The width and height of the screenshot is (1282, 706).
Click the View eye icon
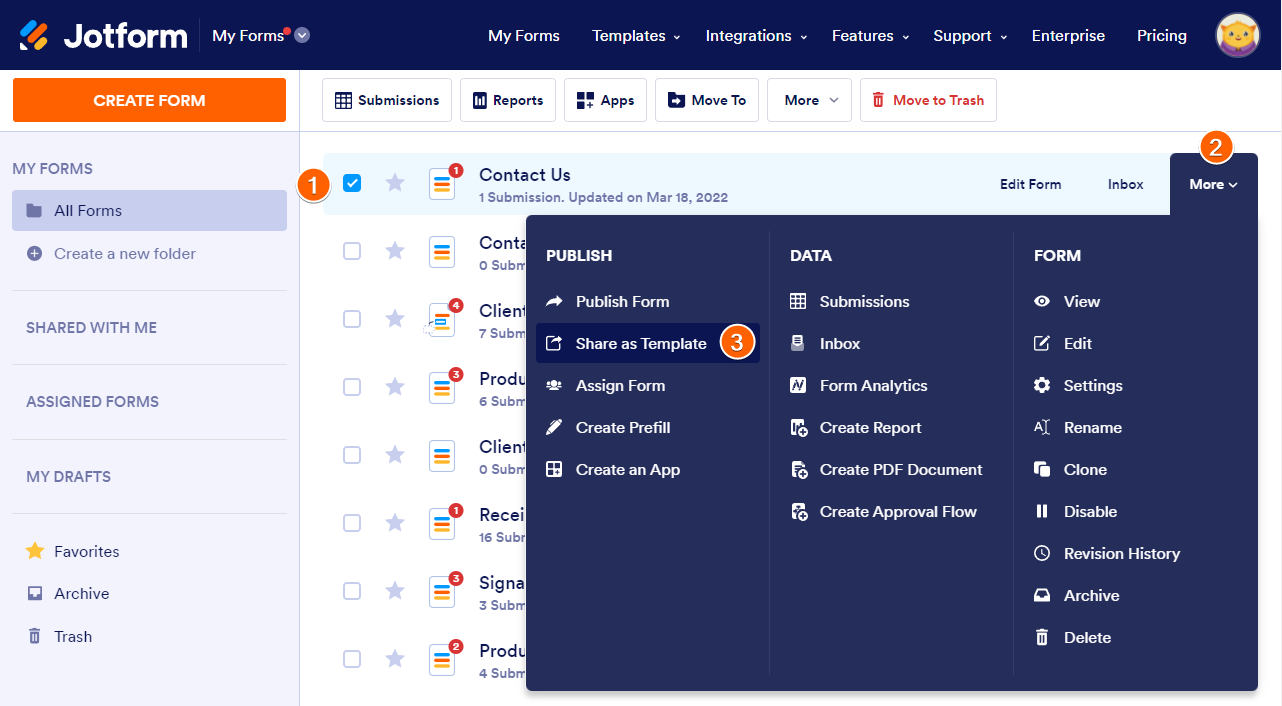(x=1042, y=301)
